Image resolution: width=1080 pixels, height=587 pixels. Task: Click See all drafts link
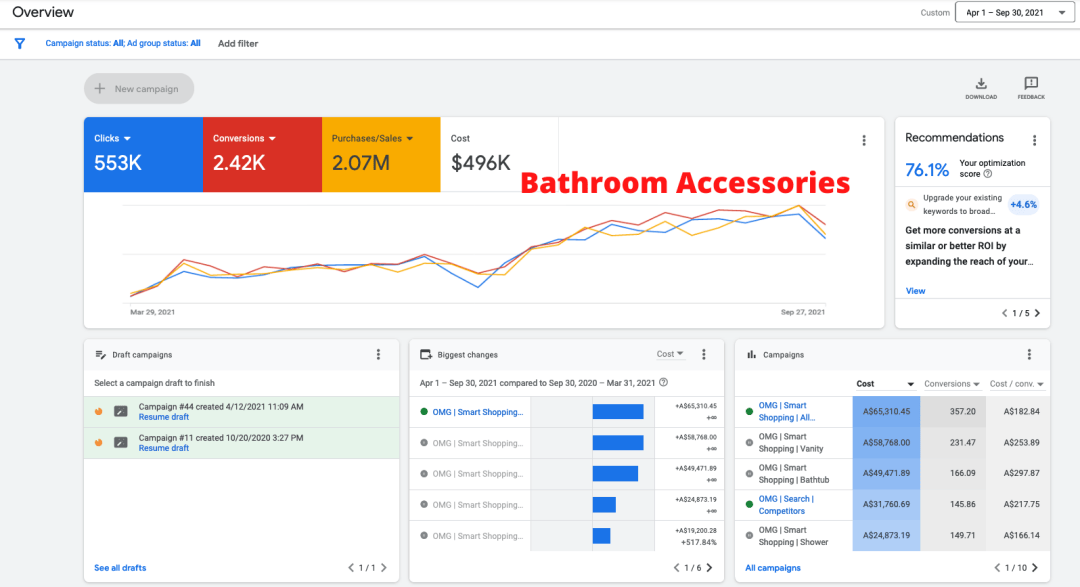(120, 568)
